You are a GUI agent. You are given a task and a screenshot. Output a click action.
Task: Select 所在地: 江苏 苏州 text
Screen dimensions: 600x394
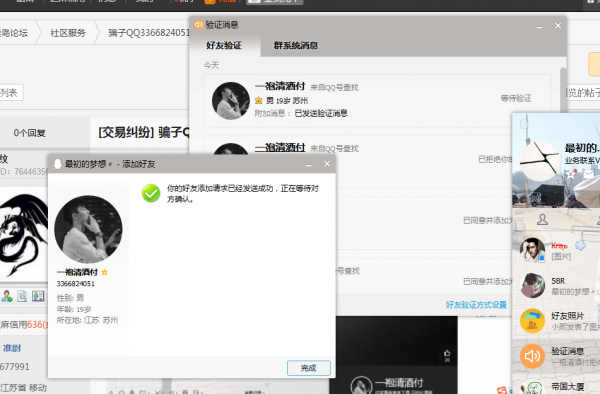pyautogui.click(x=87, y=320)
